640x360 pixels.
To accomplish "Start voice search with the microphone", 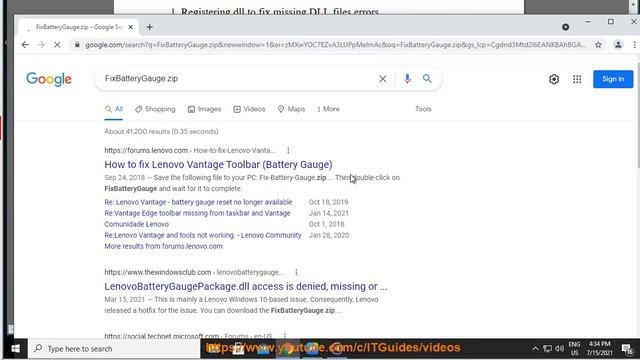I will pyautogui.click(x=407, y=79).
